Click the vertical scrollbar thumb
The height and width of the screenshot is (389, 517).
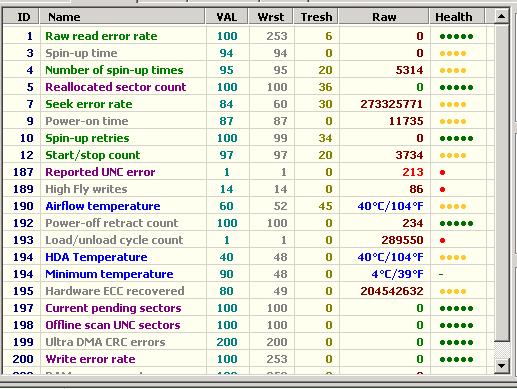[x=501, y=182]
